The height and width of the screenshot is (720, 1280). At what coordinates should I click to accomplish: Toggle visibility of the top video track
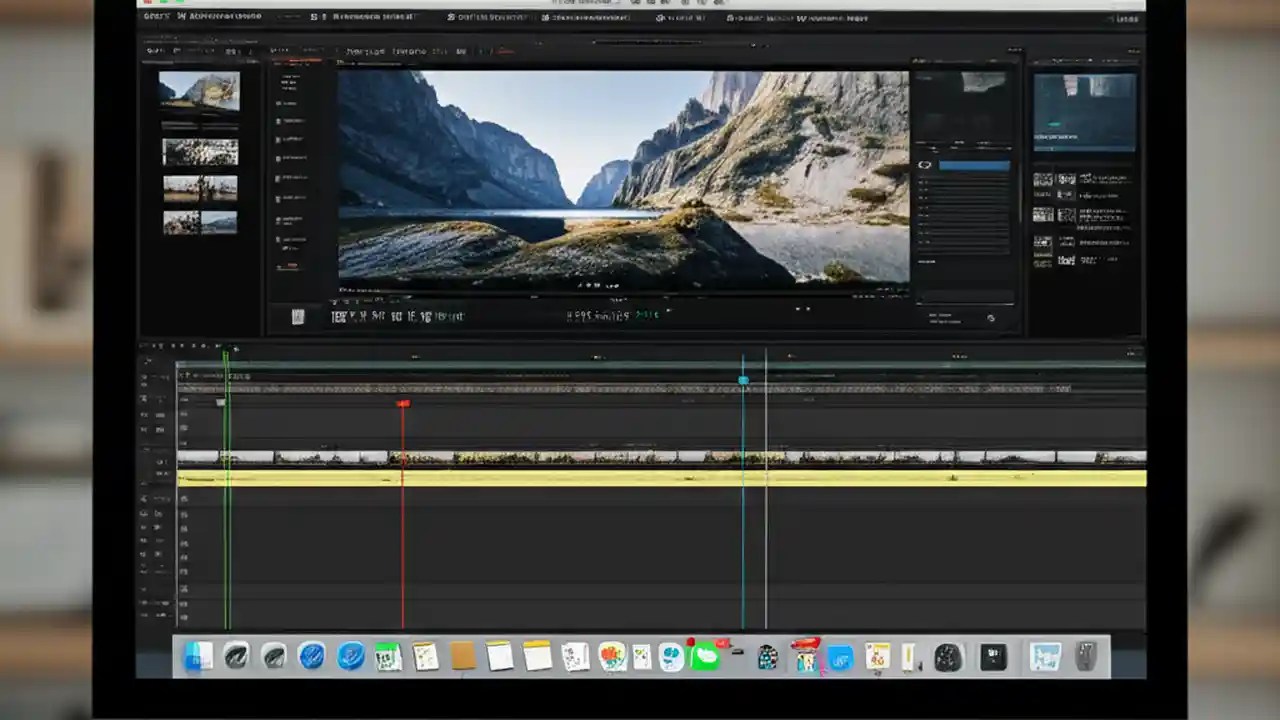[158, 400]
